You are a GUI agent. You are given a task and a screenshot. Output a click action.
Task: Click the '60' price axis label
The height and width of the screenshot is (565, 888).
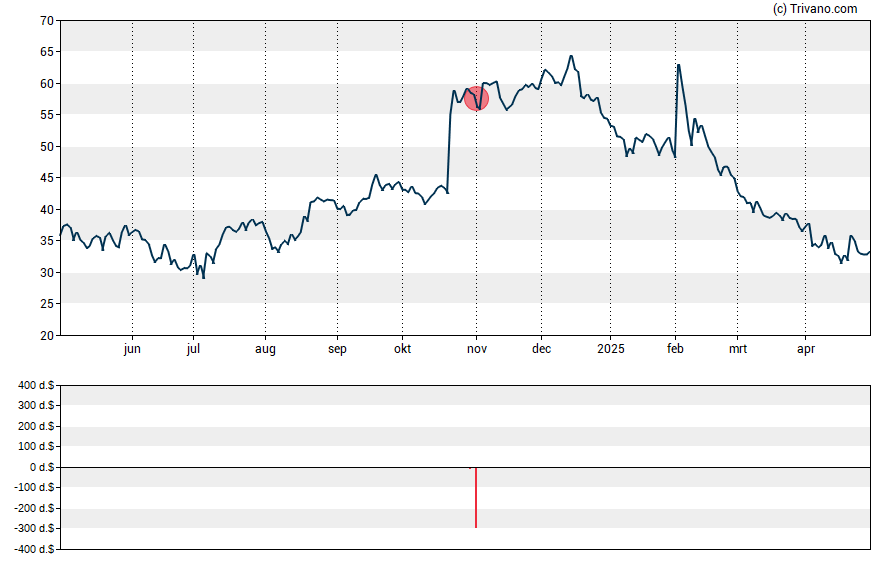[x=47, y=84]
